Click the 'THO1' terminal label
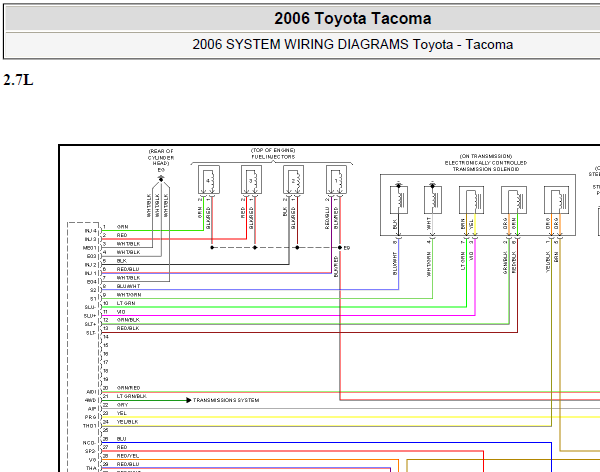 pos(90,426)
